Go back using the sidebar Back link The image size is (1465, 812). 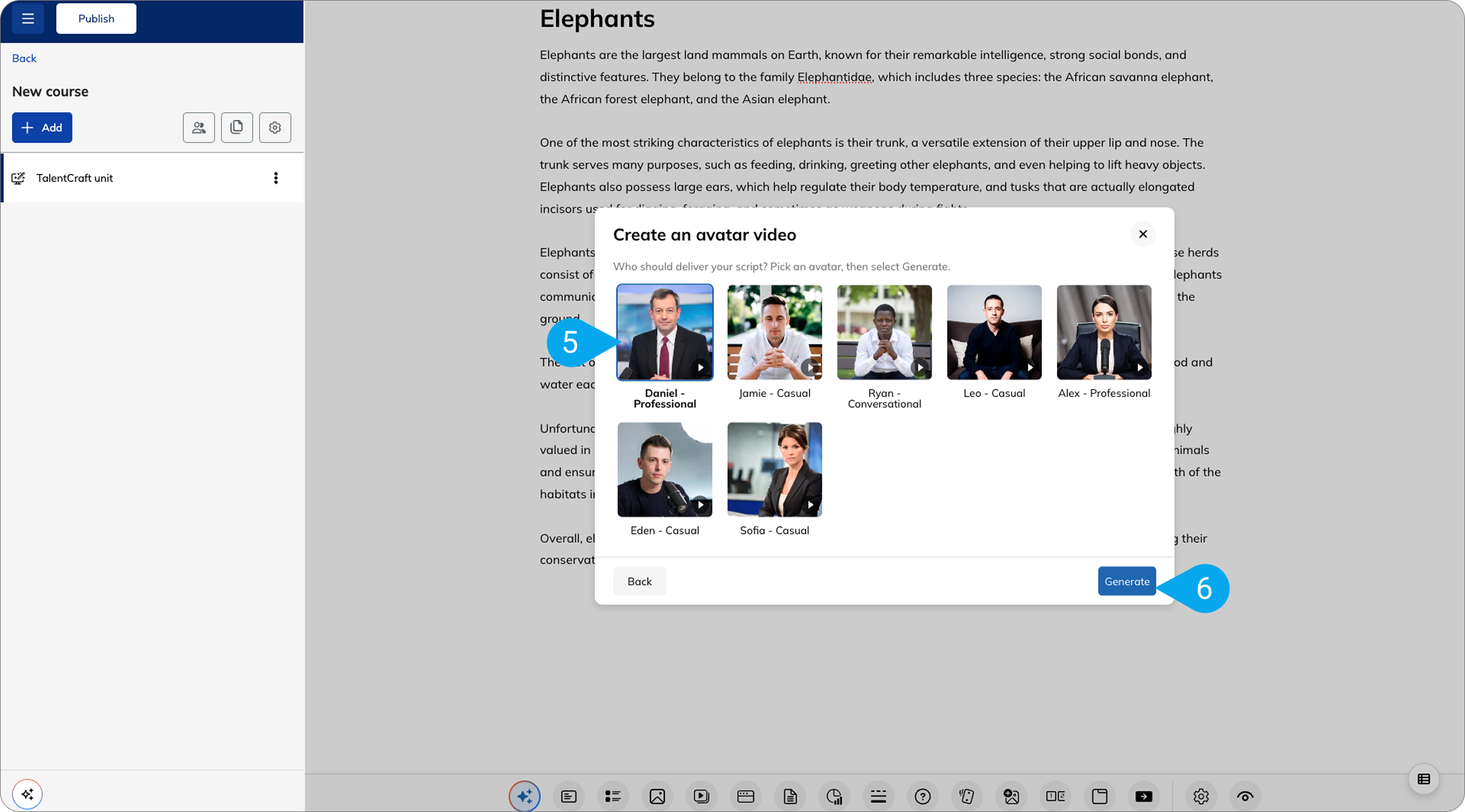tap(24, 59)
